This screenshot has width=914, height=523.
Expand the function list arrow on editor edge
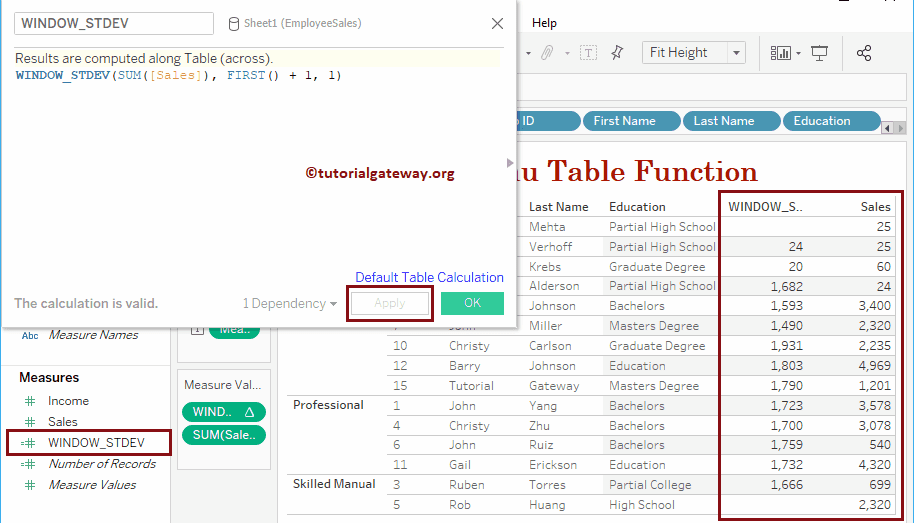(510, 163)
